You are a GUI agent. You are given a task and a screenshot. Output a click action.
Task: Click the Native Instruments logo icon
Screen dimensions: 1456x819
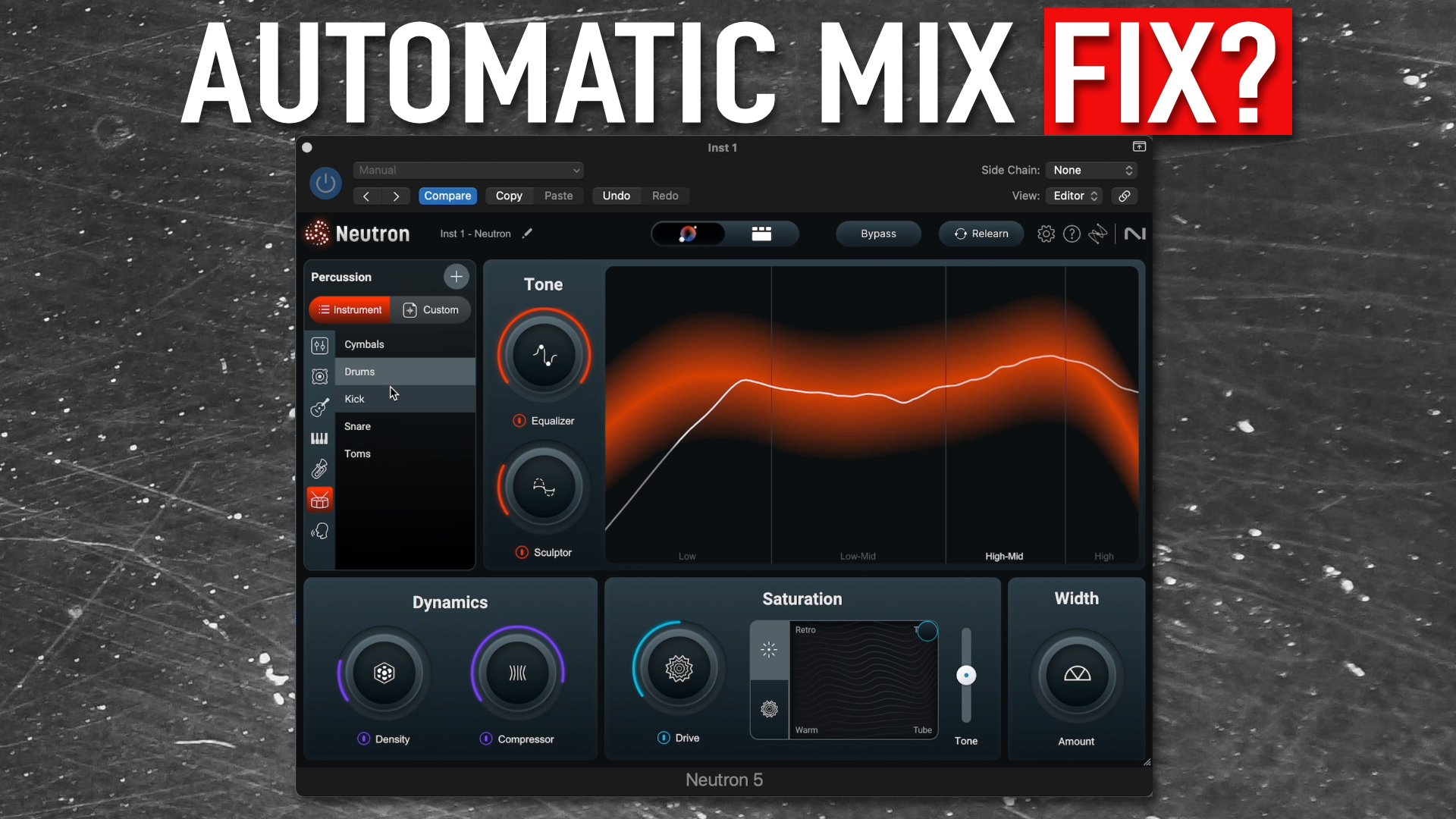point(1134,234)
